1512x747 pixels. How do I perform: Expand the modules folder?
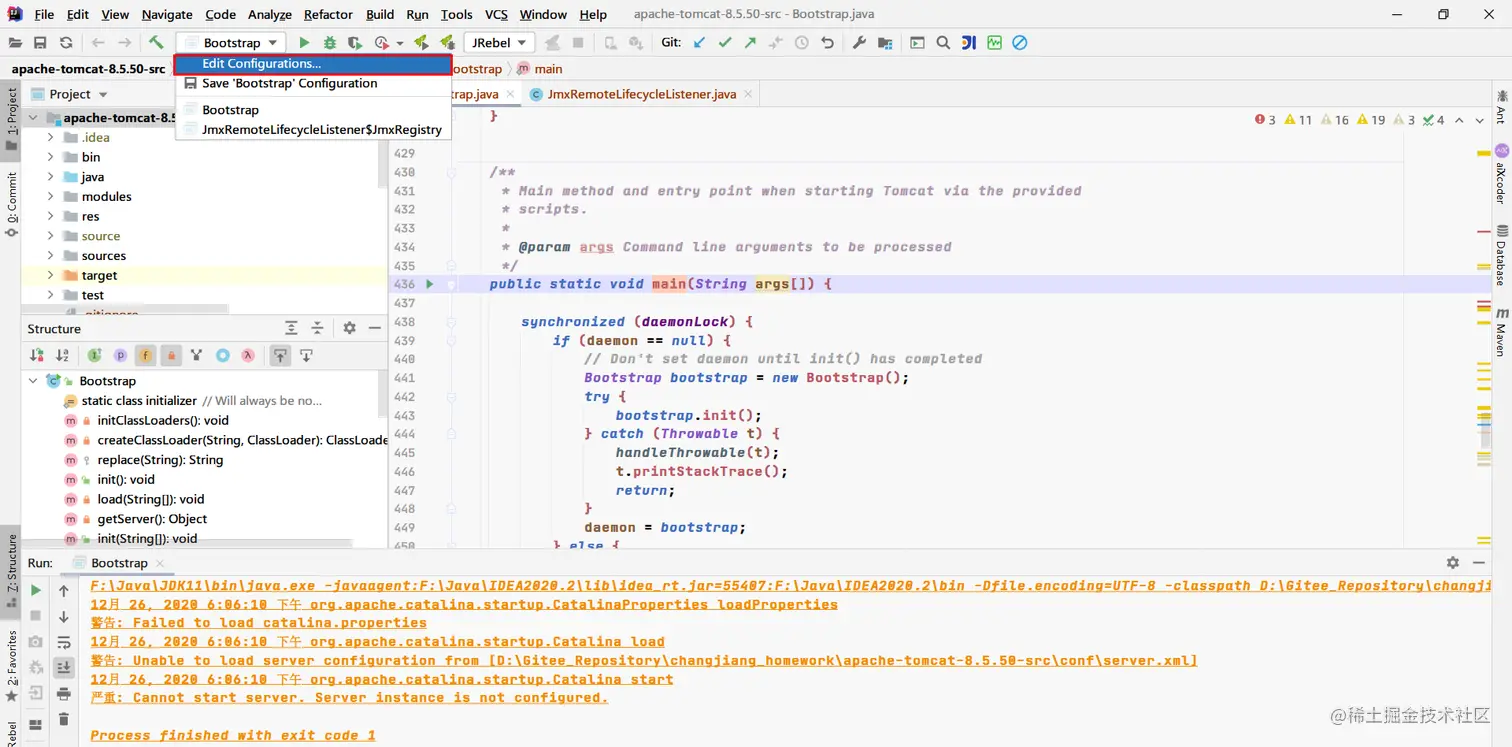[51, 197]
